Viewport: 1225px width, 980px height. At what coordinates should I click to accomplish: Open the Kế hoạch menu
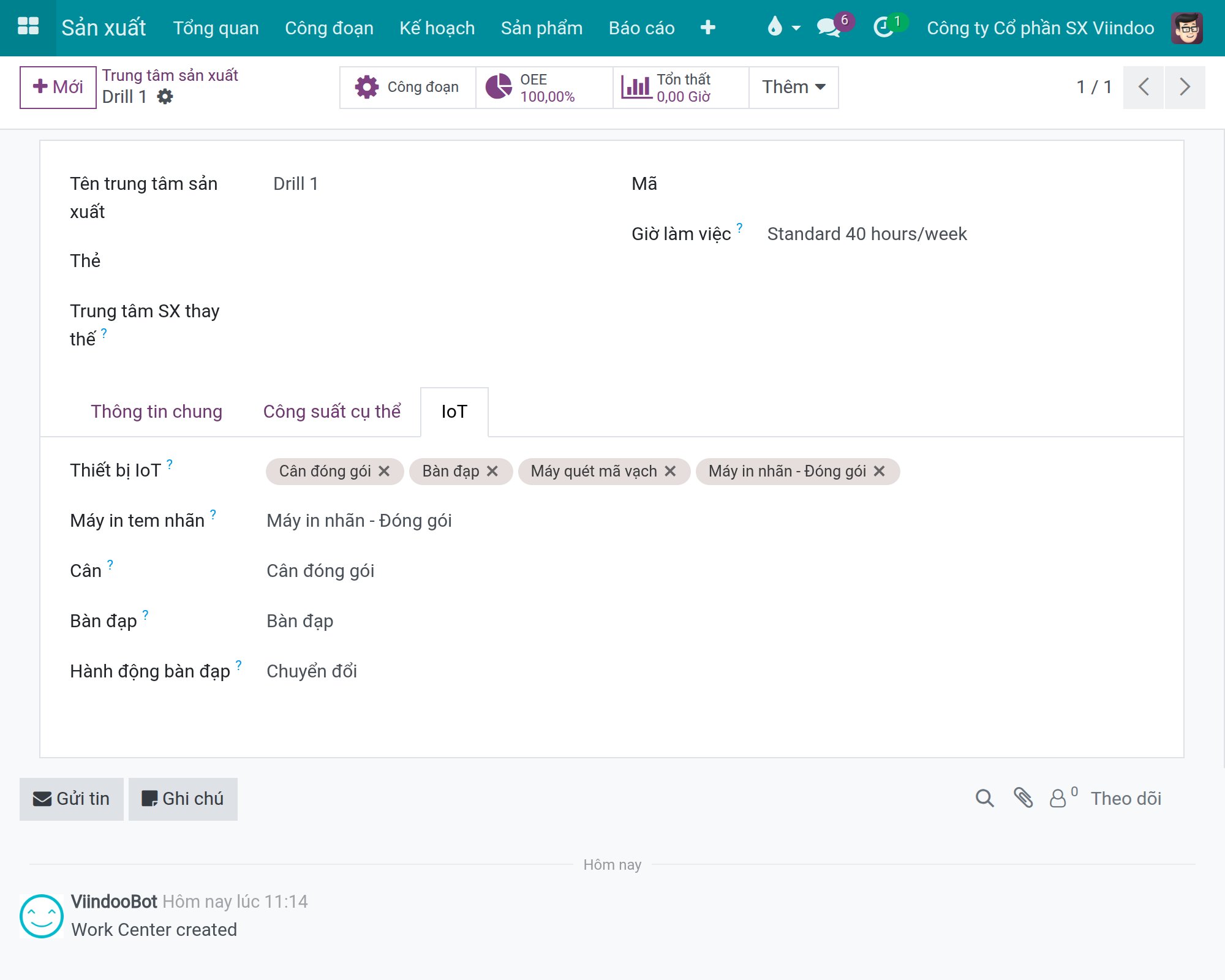click(x=437, y=28)
